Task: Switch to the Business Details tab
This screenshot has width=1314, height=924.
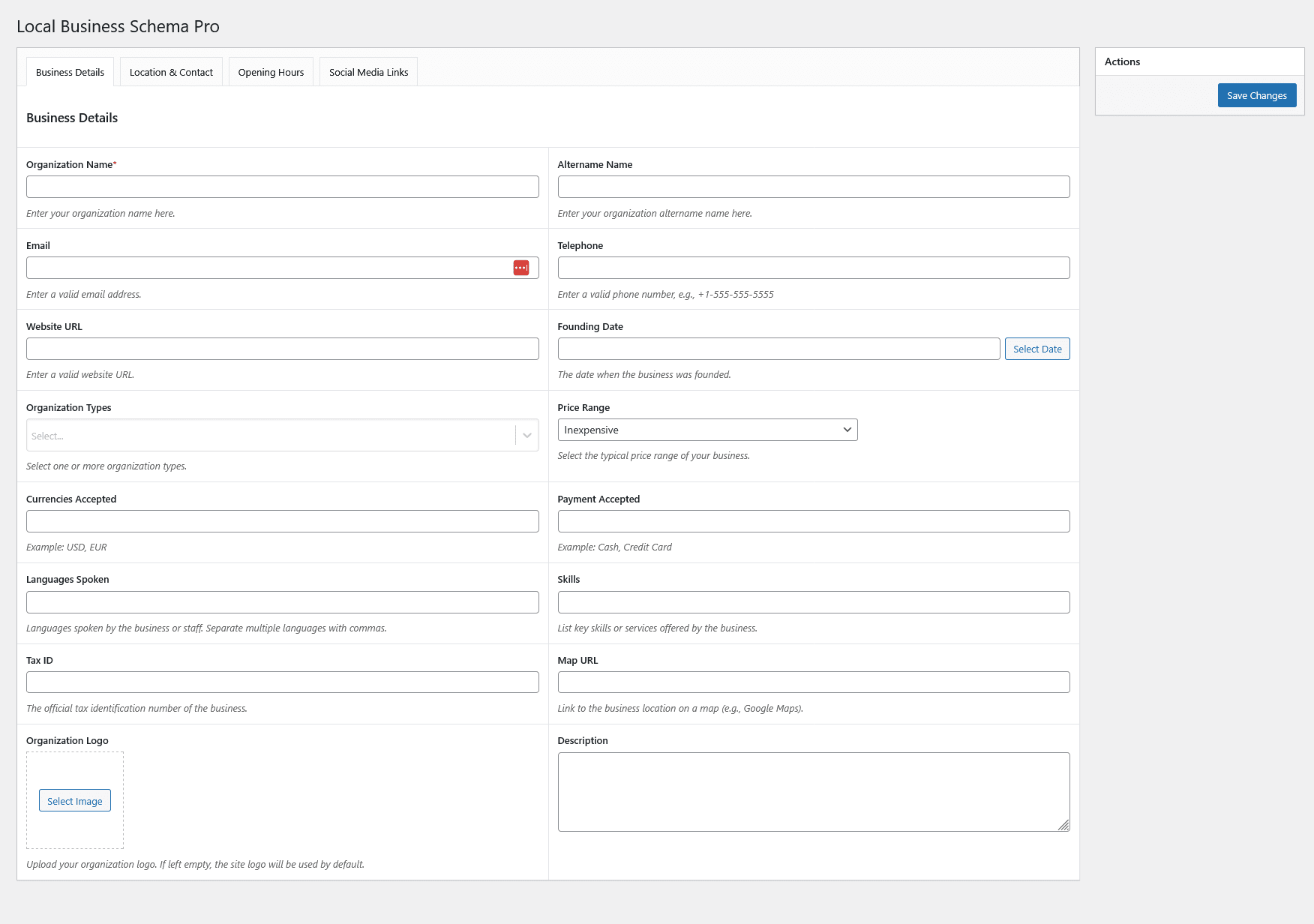Action: [x=70, y=72]
